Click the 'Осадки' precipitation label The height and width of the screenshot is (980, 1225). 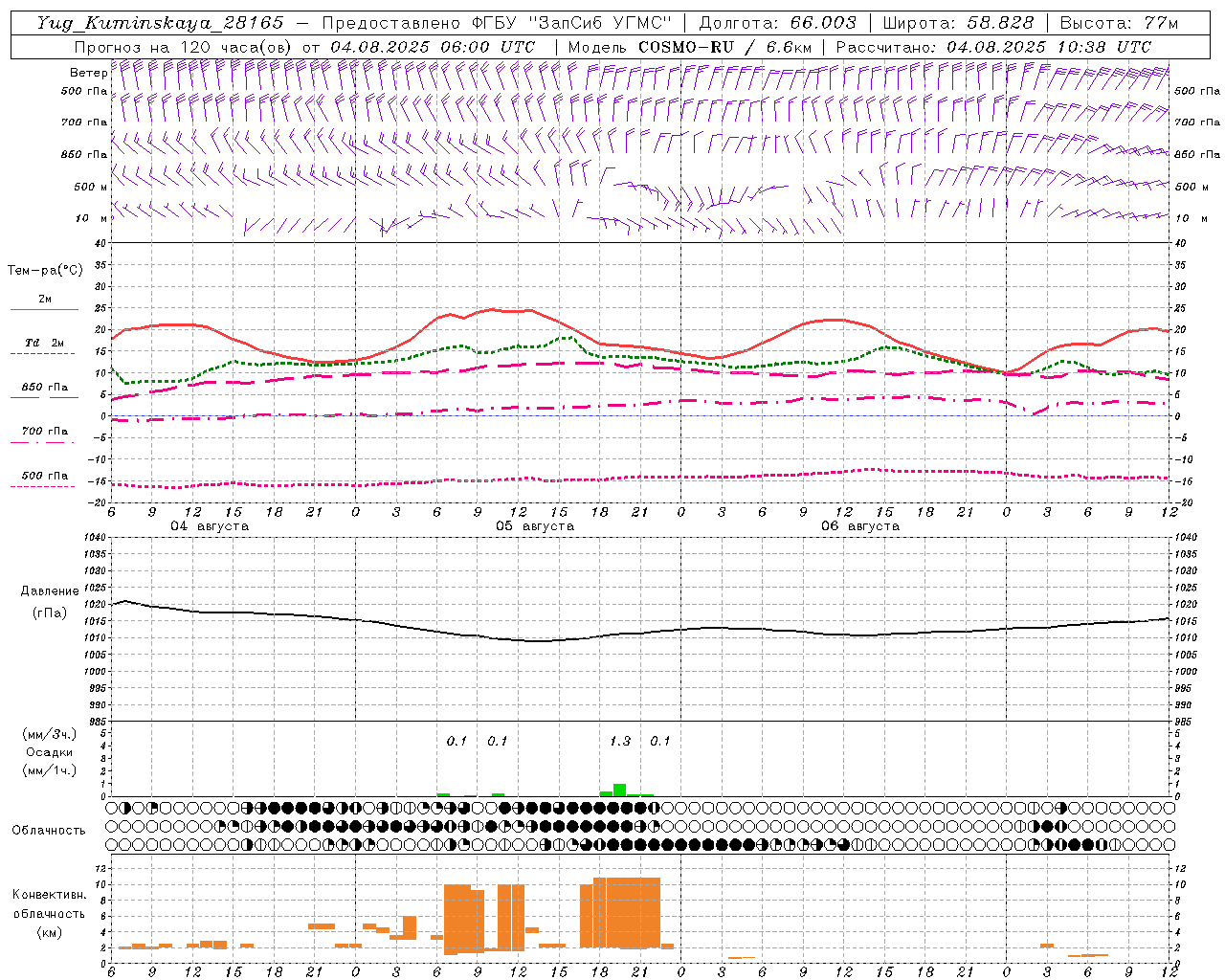click(x=50, y=752)
